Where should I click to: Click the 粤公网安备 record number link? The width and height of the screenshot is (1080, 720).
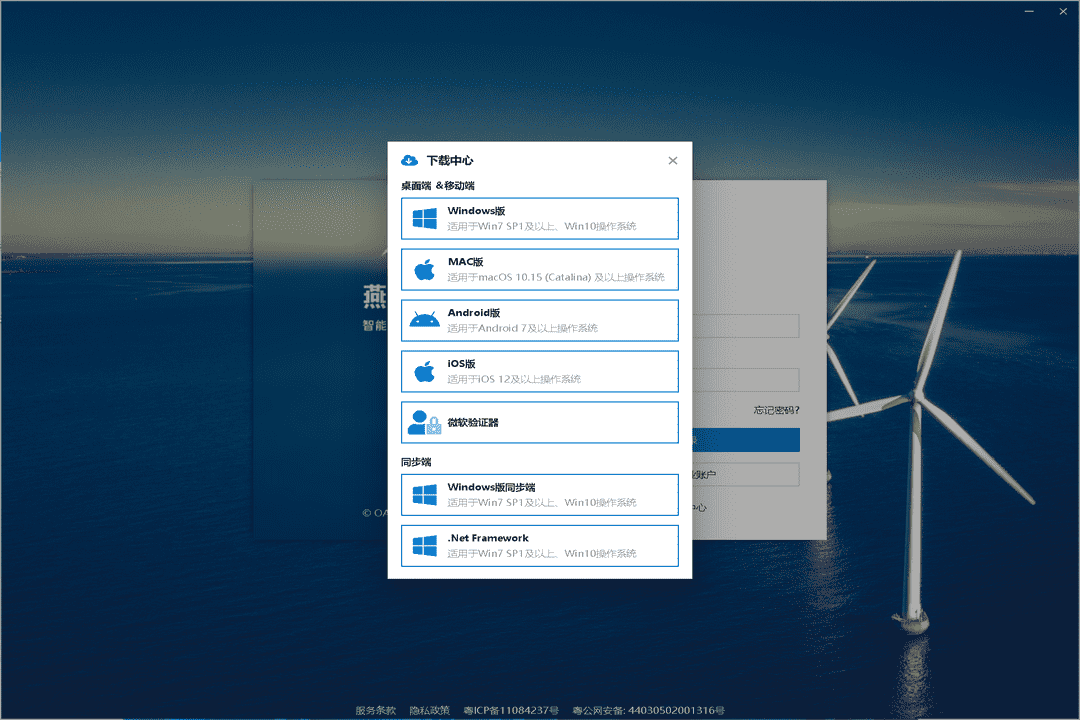649,710
